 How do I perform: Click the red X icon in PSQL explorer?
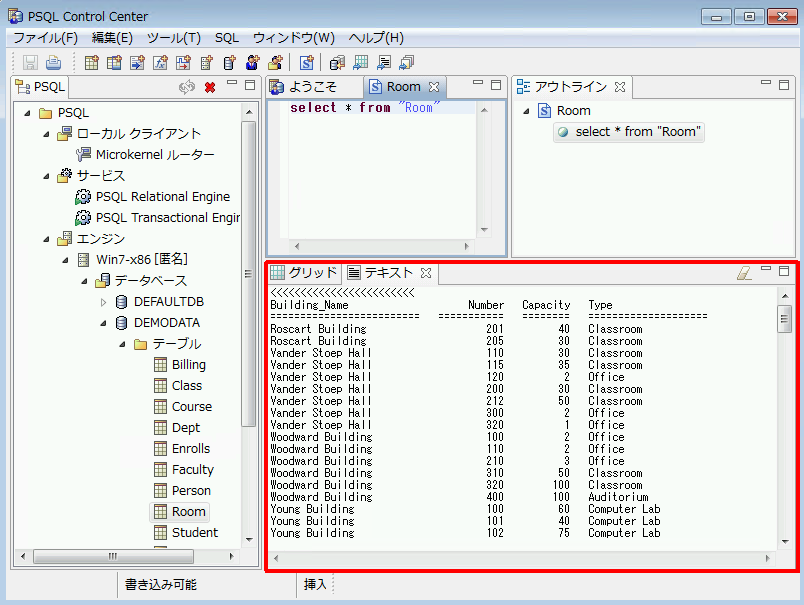[210, 87]
